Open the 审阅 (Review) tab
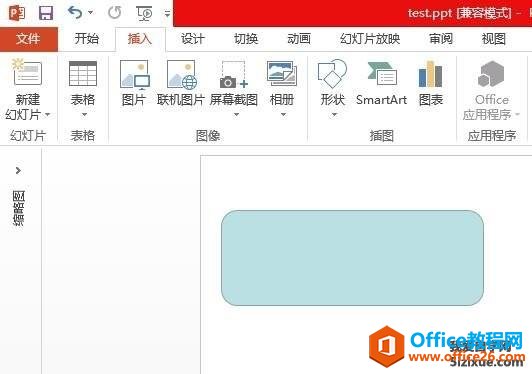 (x=441, y=39)
